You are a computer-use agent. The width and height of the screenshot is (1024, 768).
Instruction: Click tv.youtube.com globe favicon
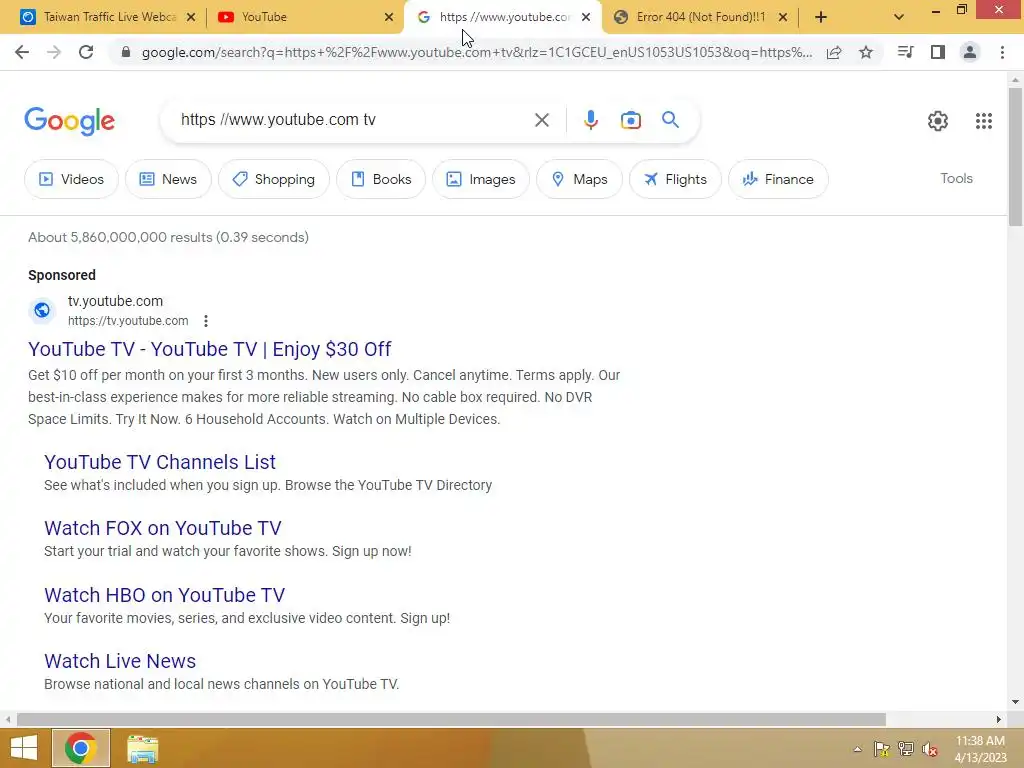(42, 310)
